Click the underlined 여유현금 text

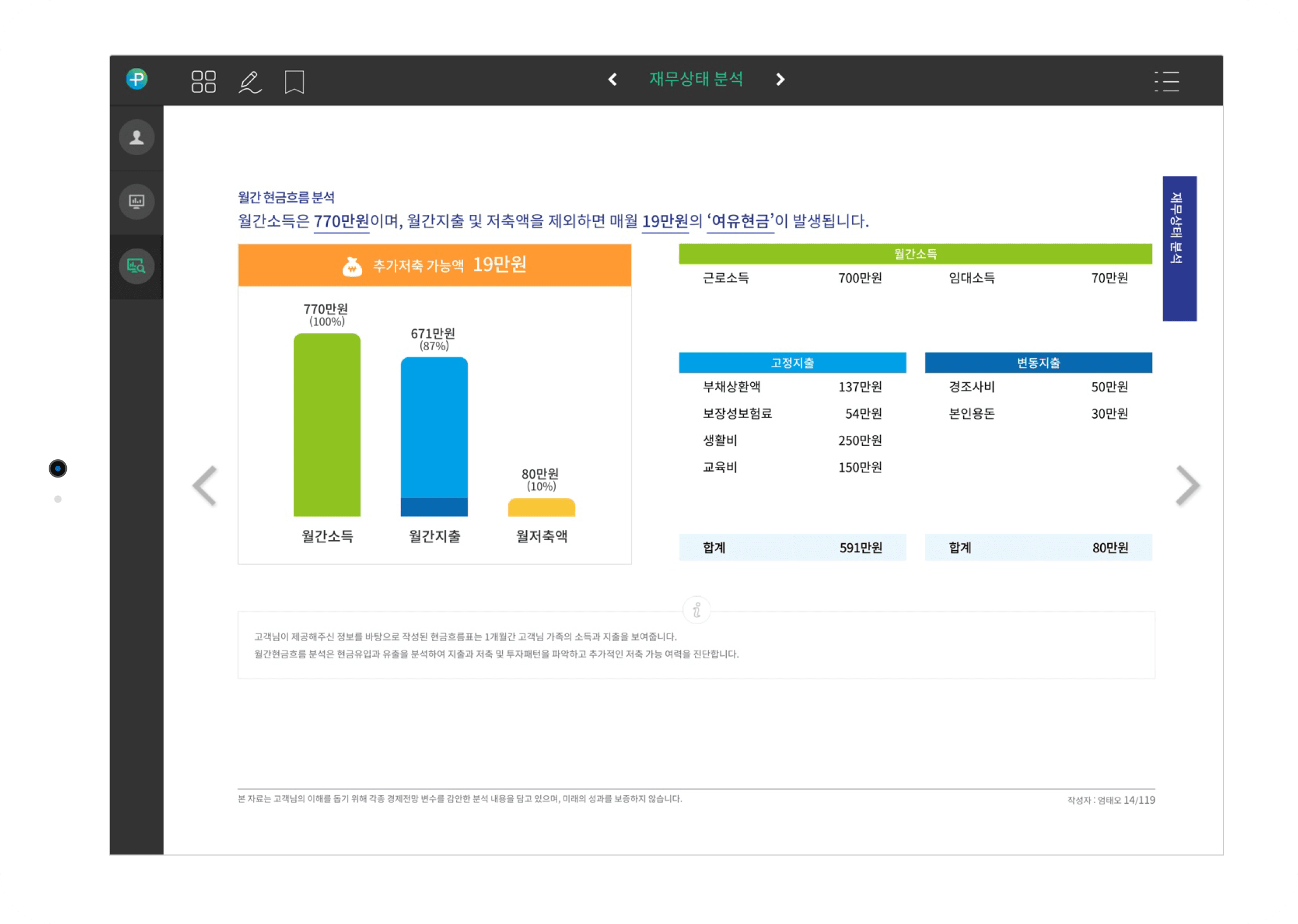pos(740,221)
